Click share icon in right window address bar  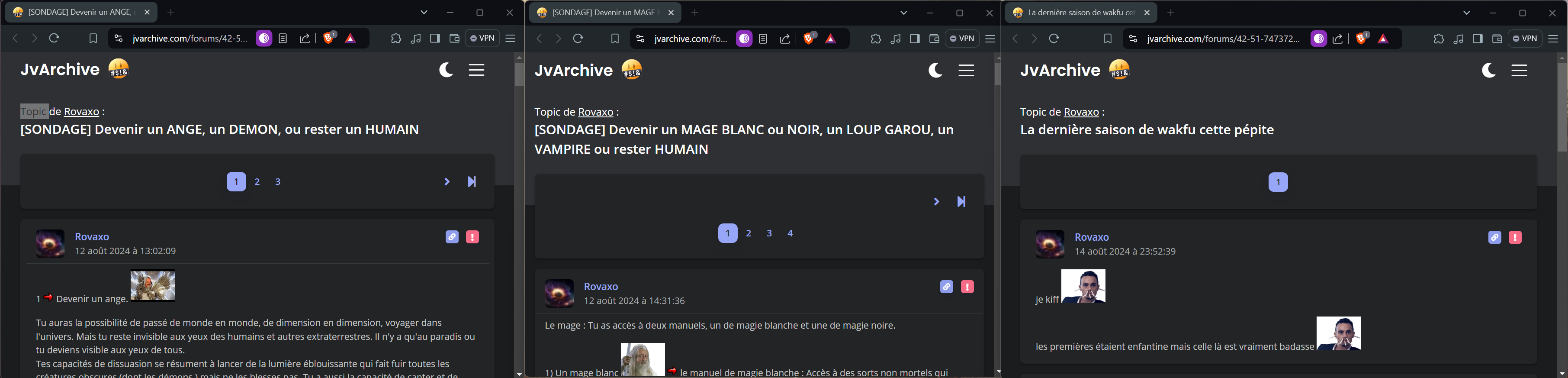pos(1338,39)
